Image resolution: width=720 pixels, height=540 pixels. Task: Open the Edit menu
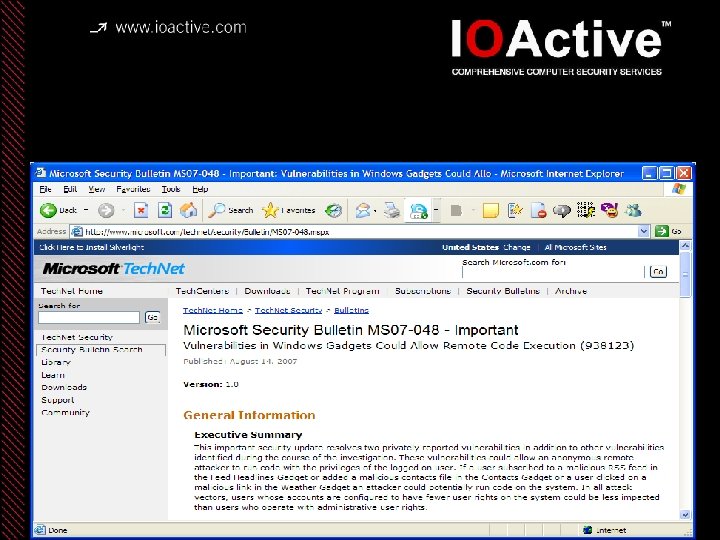click(x=70, y=189)
